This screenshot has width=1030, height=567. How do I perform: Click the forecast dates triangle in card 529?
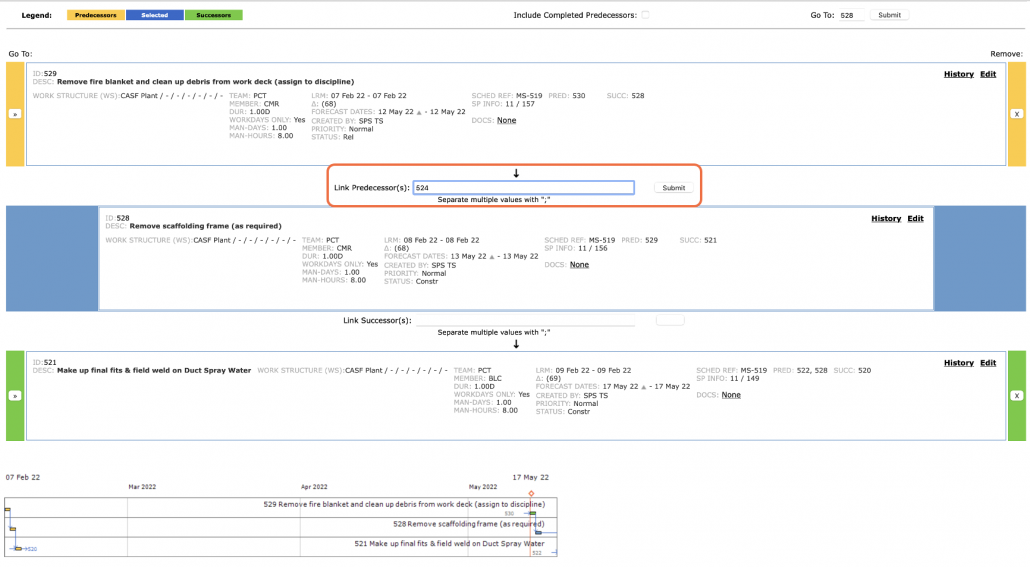click(x=419, y=112)
